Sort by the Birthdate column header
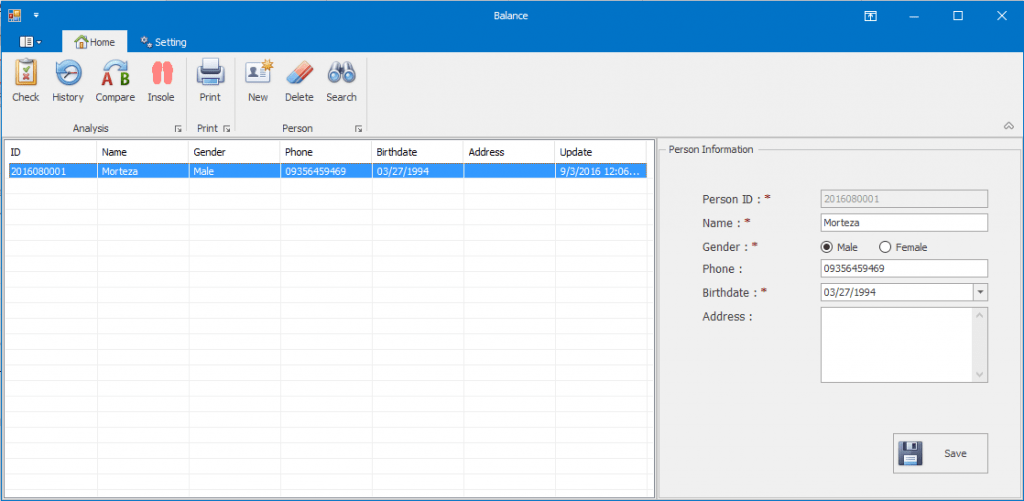The height and width of the screenshot is (501, 1024). coord(417,152)
